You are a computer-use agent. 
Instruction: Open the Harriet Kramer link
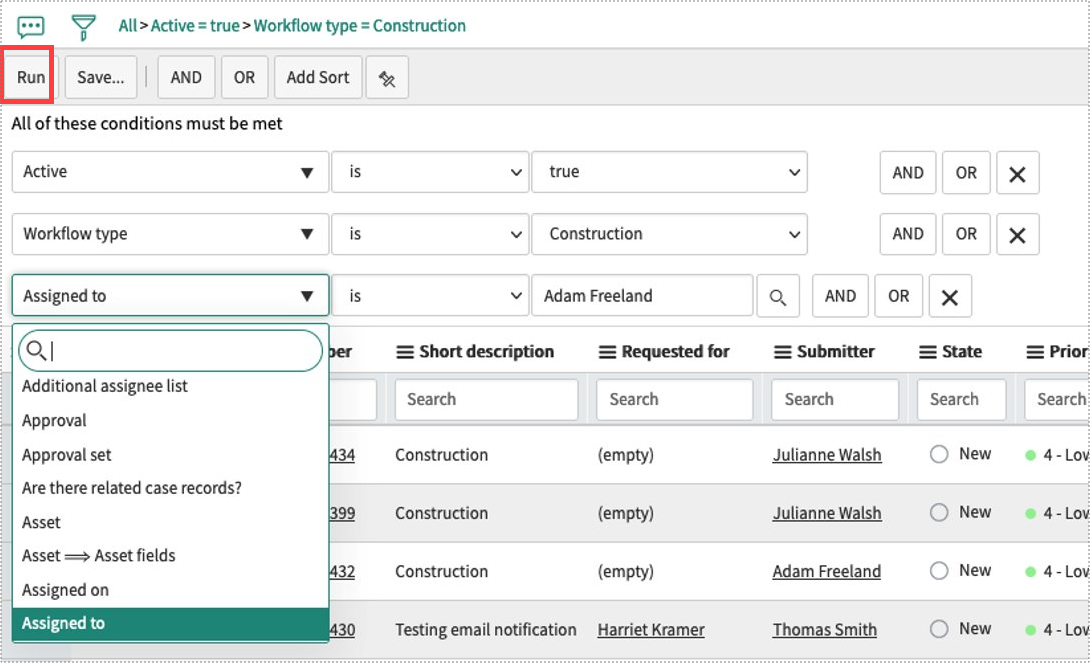(x=651, y=630)
